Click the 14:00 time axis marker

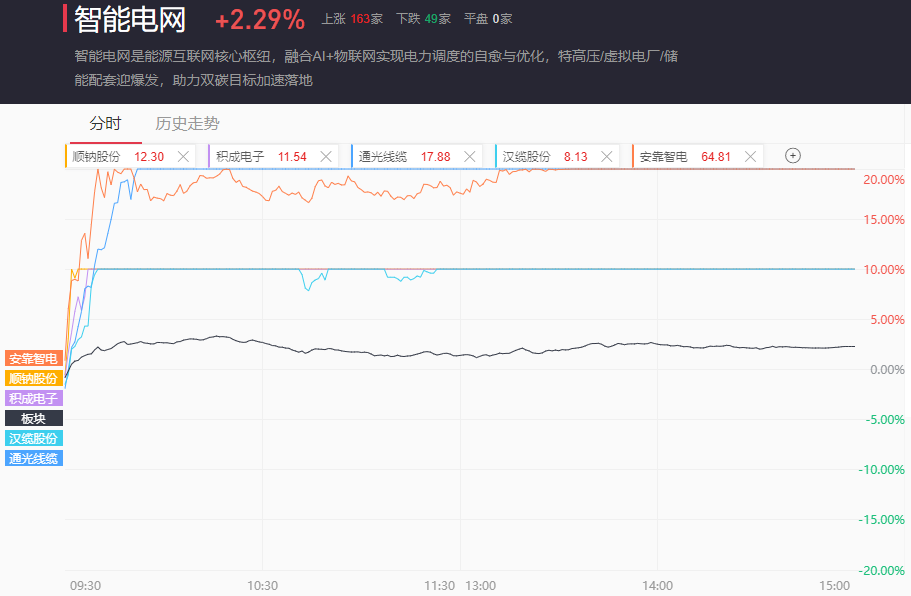pos(657,586)
